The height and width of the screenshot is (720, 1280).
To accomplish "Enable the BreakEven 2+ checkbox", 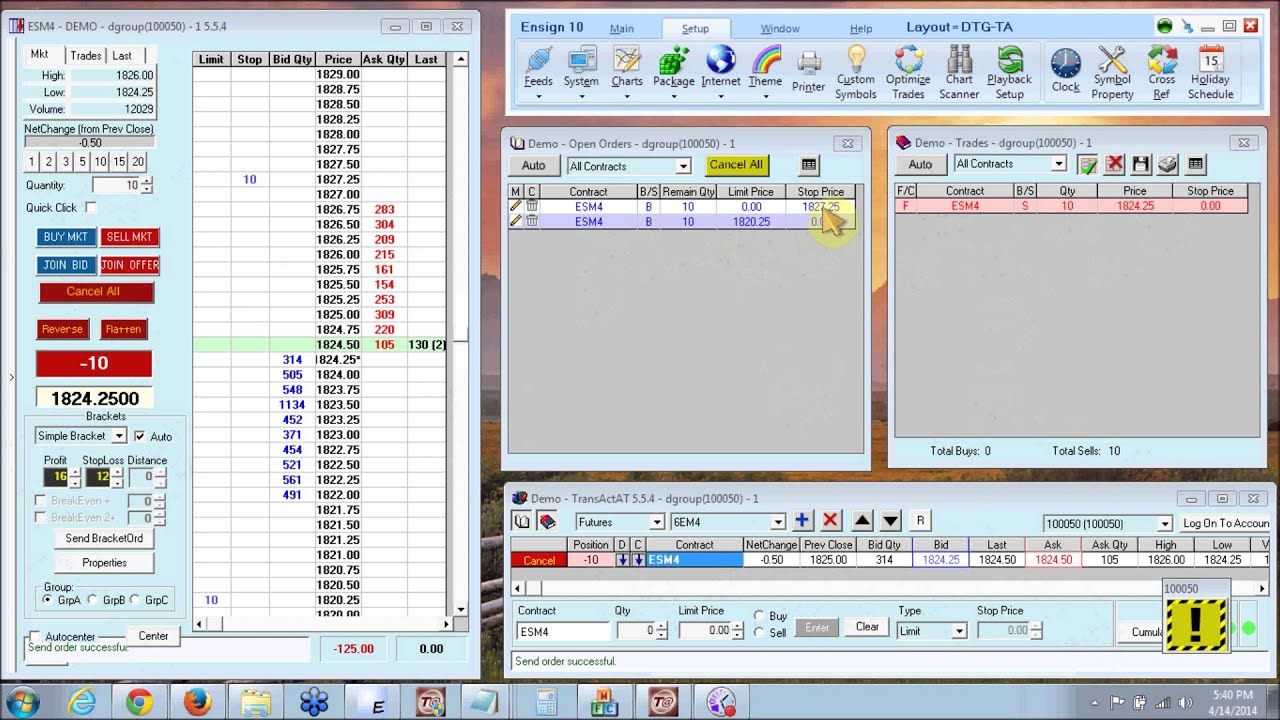I will tap(40, 517).
